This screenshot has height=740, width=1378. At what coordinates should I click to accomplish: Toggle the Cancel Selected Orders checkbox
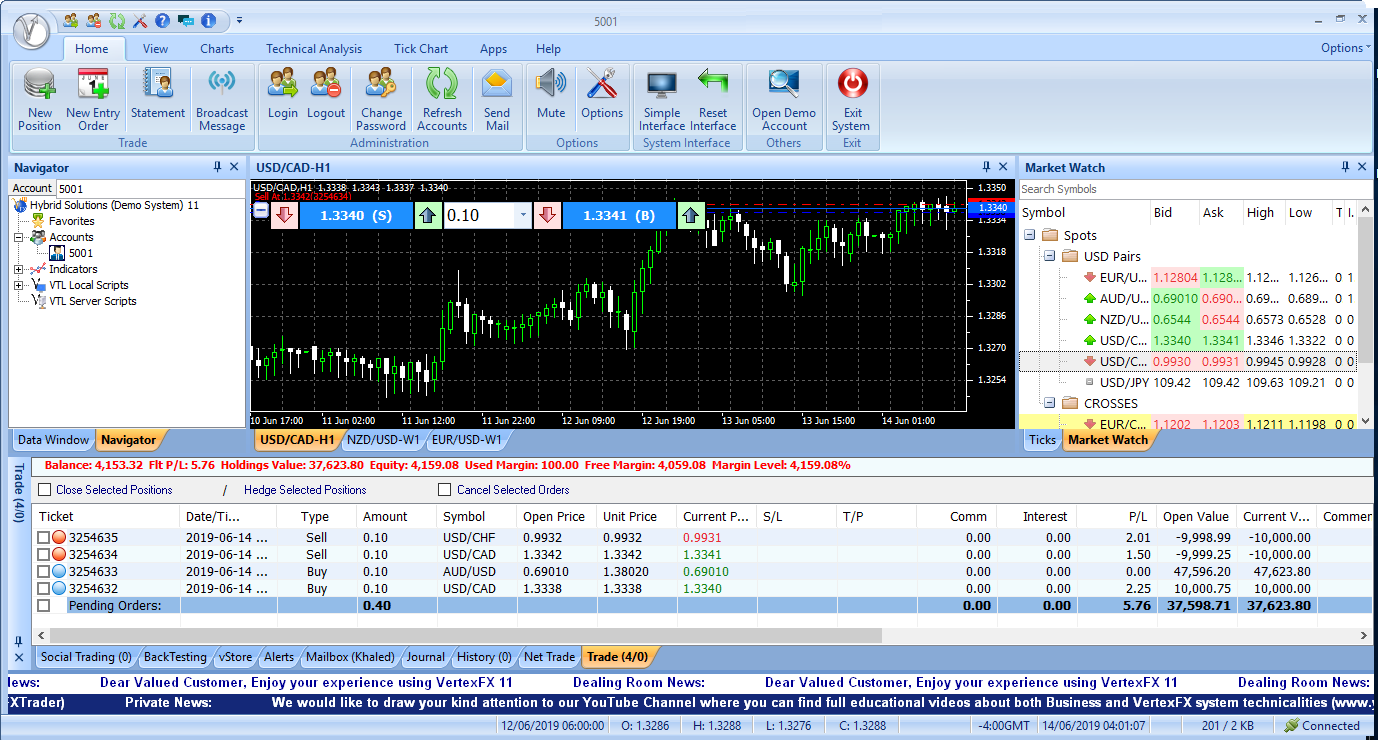coord(445,490)
